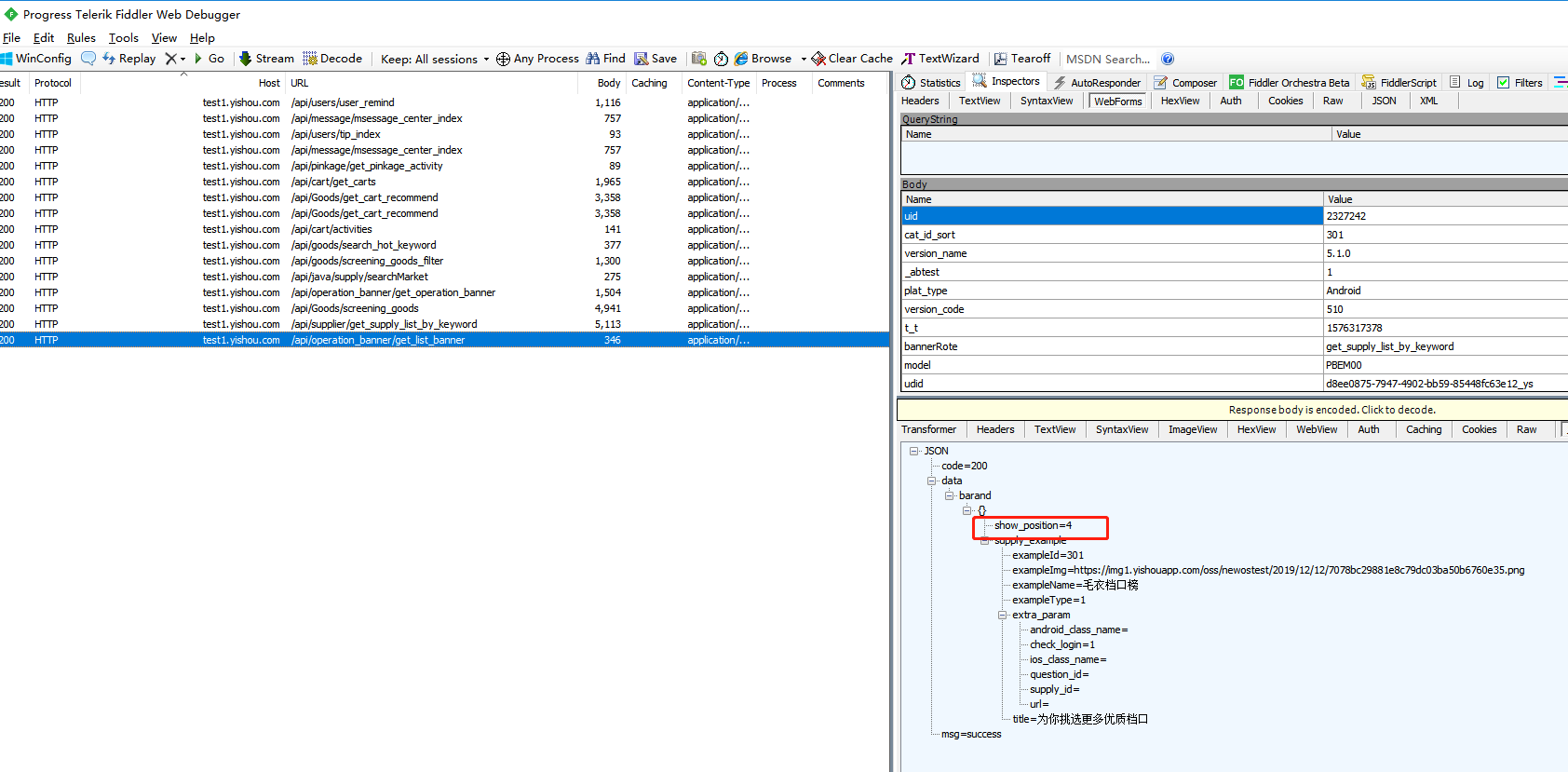Sort sessions by Content-Type column header

(x=719, y=83)
